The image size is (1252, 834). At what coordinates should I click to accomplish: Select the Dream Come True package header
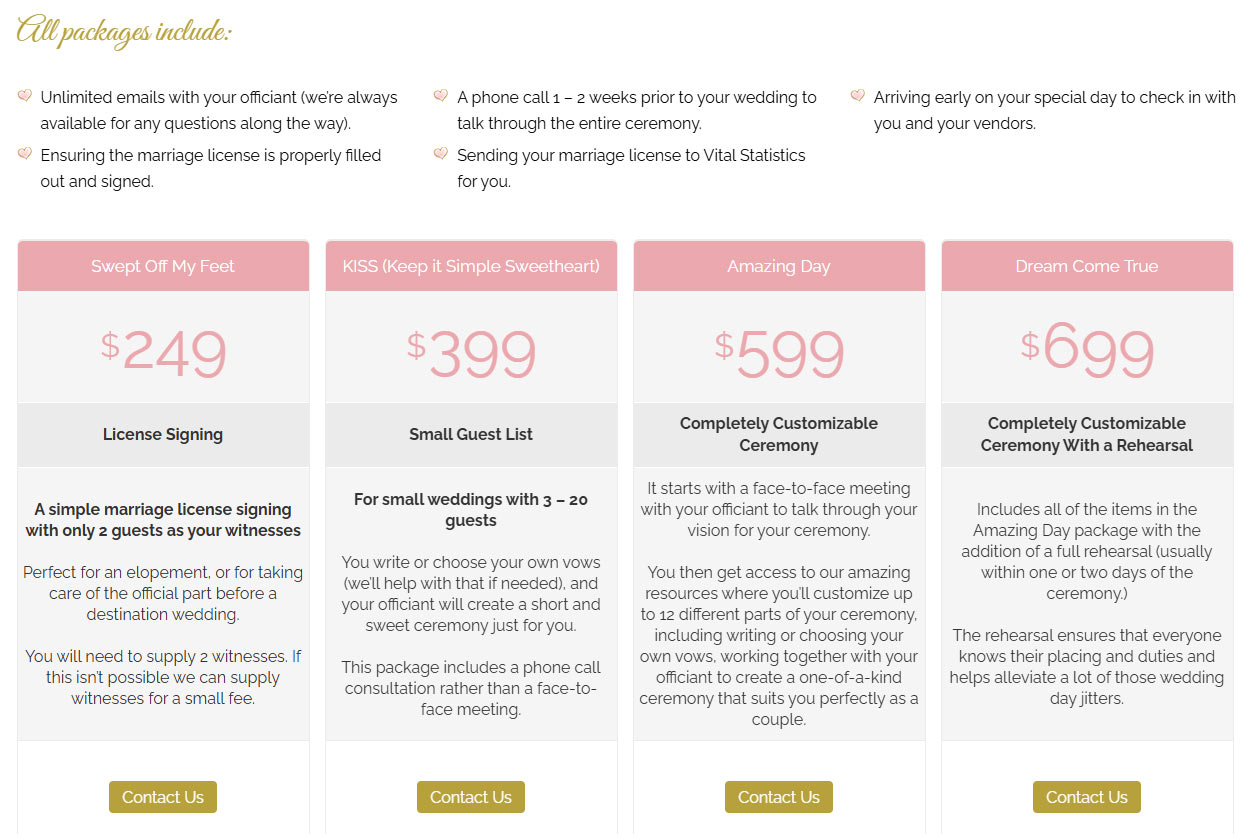(1087, 266)
